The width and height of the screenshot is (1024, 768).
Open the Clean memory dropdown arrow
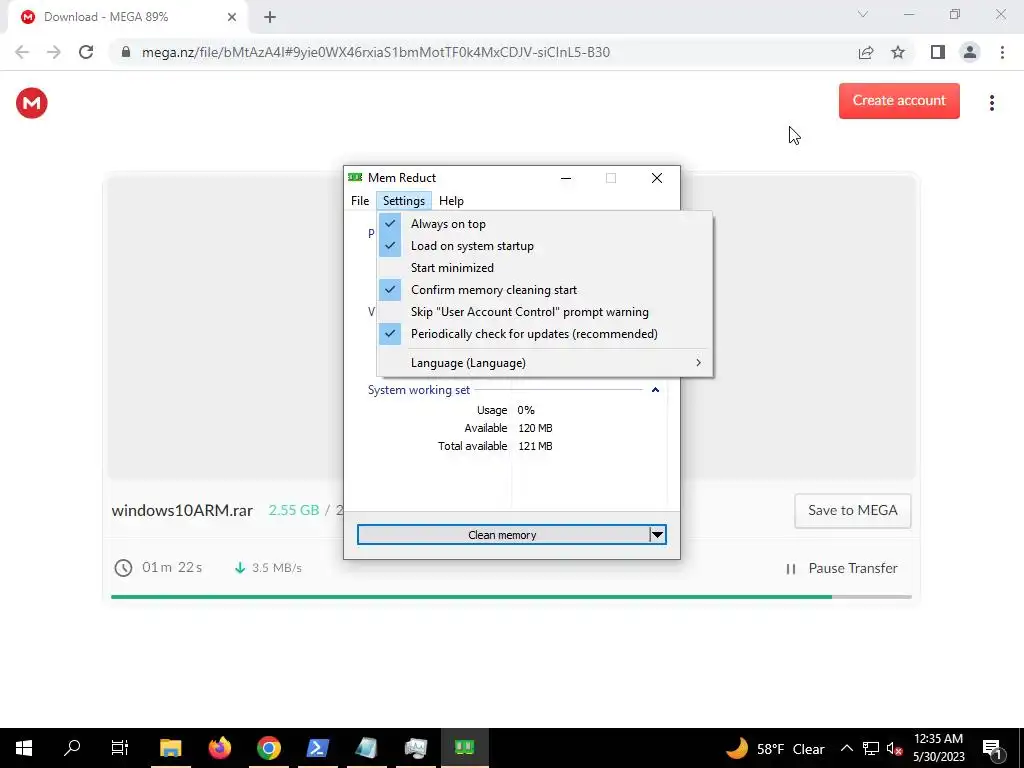coord(657,535)
